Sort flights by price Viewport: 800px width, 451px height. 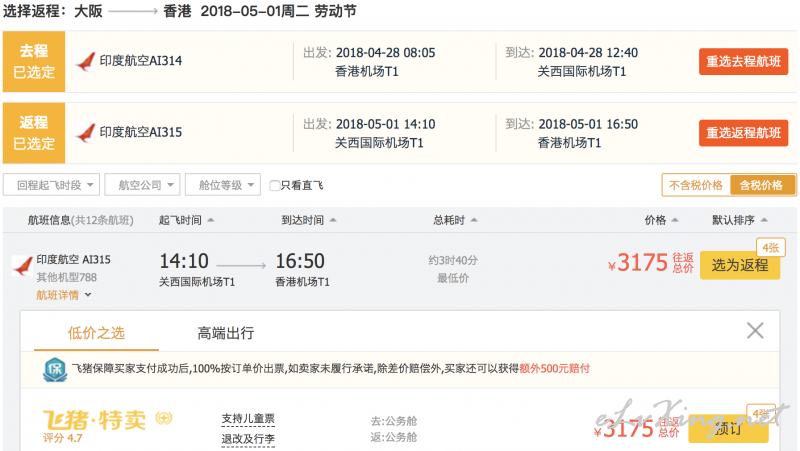(661, 220)
